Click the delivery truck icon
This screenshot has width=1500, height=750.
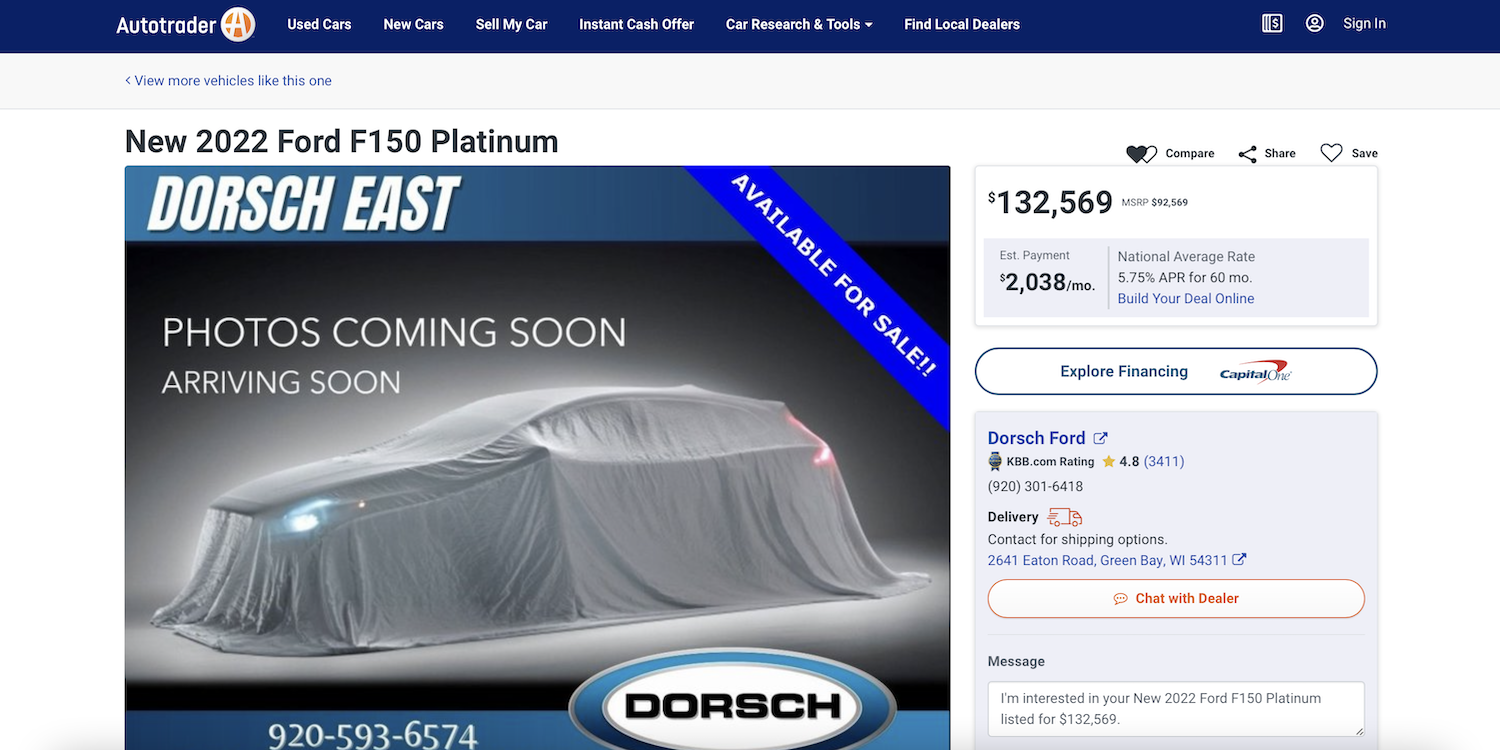coord(1064,517)
